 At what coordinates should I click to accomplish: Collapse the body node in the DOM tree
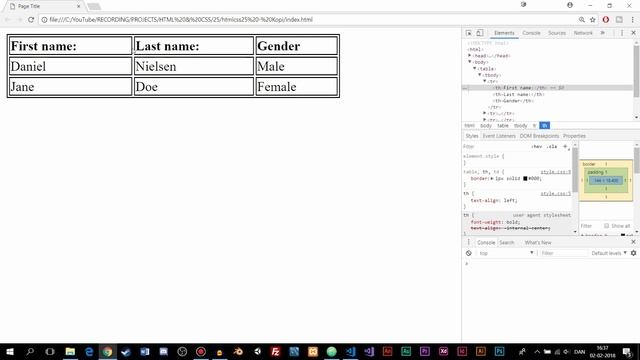point(469,62)
